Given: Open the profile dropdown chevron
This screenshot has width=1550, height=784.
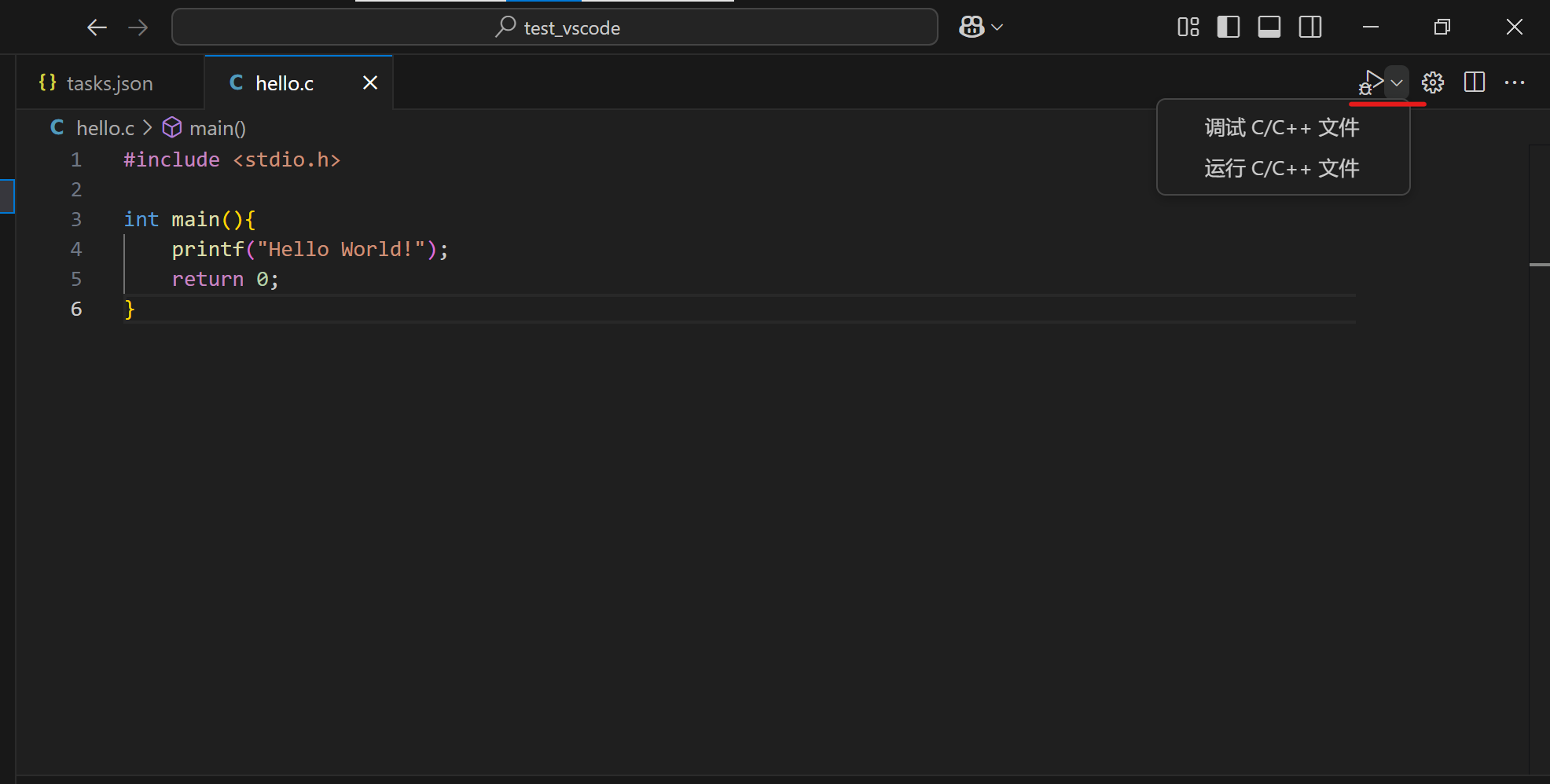Looking at the screenshot, I should tap(997, 27).
